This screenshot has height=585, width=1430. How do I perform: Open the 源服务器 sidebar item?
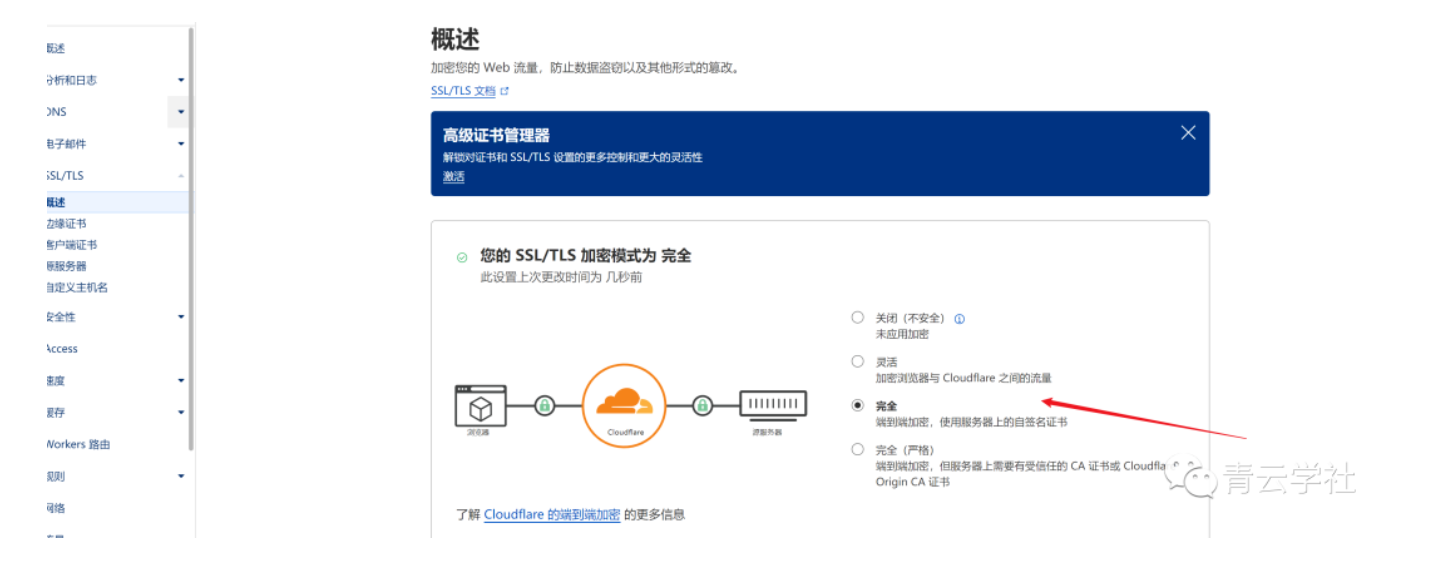(x=66, y=266)
